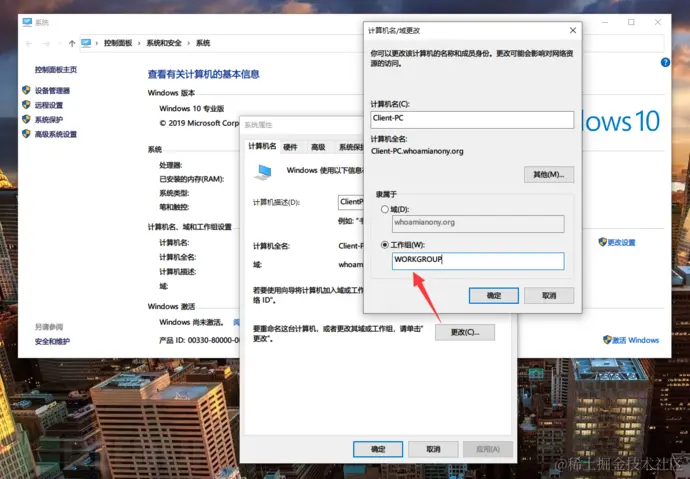Click the 计算机名(C) input field
The height and width of the screenshot is (479, 690).
point(472,120)
